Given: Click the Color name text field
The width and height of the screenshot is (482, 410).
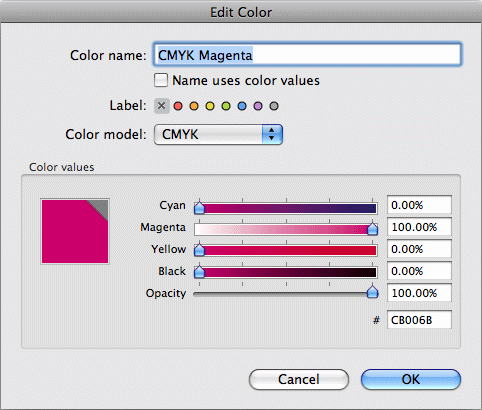Looking at the screenshot, I should [307, 54].
